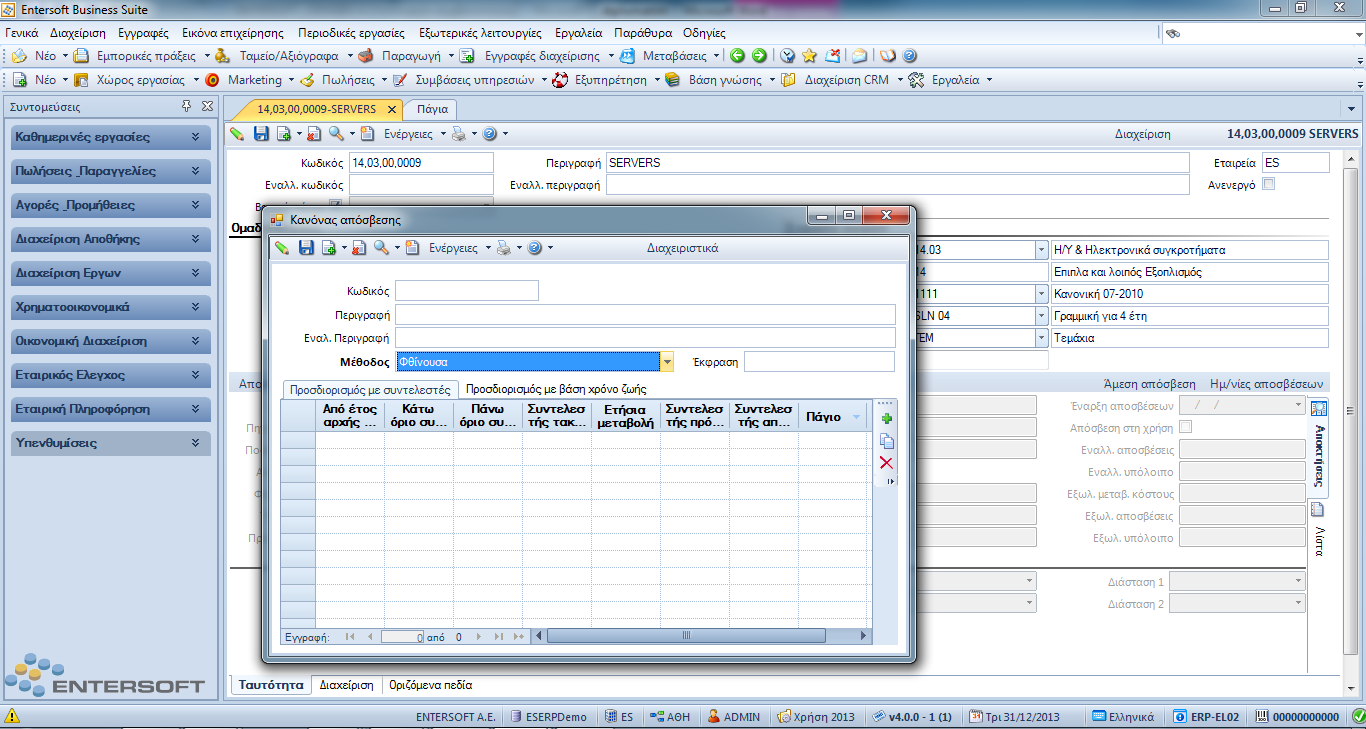The image size is (1366, 729).
Task: Click horizontal scrollbar of the grid
Action: point(685,636)
